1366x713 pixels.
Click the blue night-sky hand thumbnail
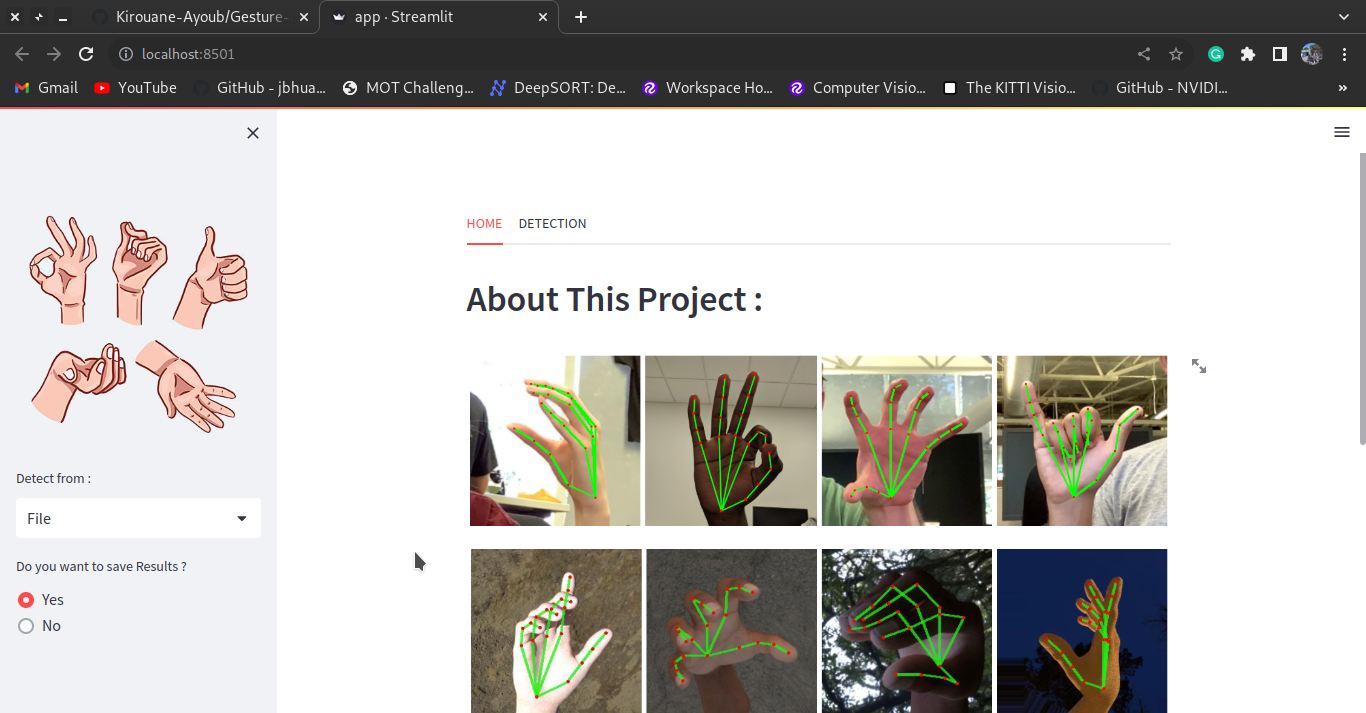1081,631
